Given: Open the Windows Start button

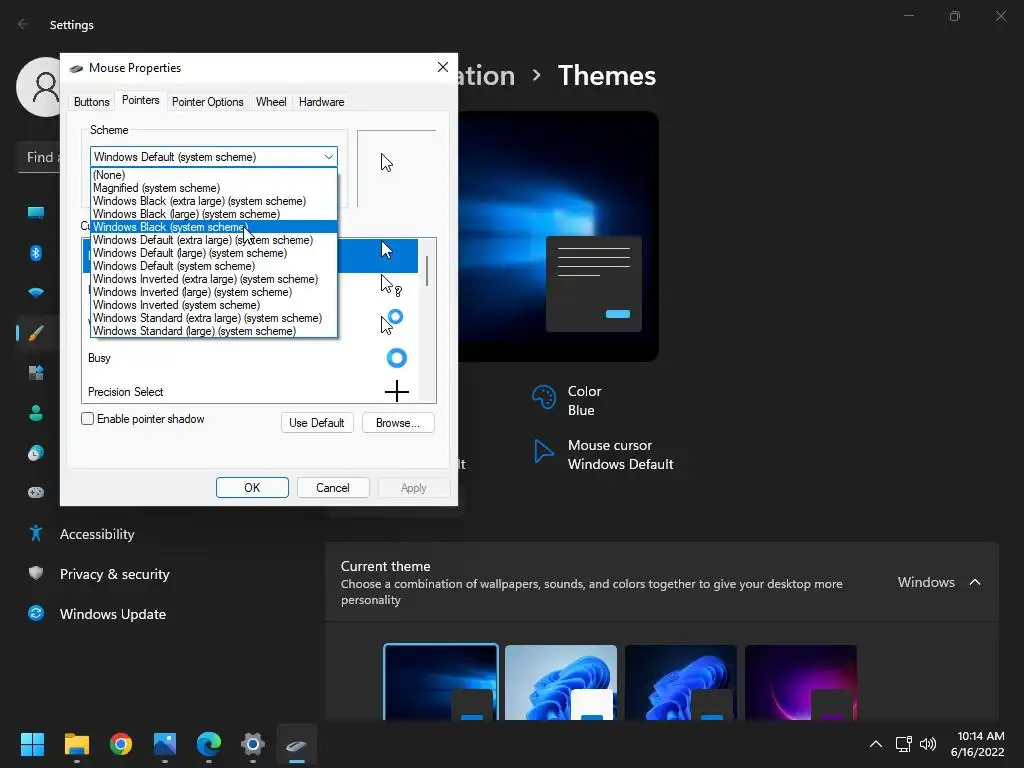Looking at the screenshot, I should pos(32,744).
